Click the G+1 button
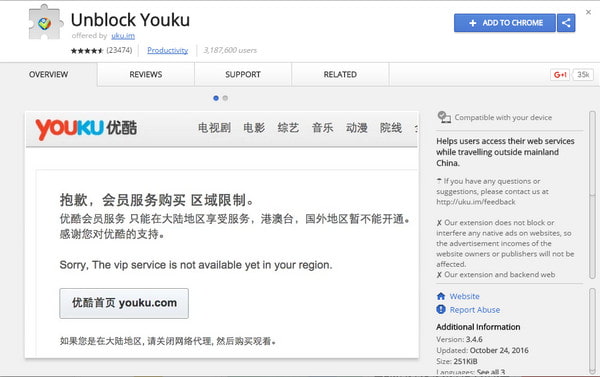The height and width of the screenshot is (377, 600). tap(560, 75)
